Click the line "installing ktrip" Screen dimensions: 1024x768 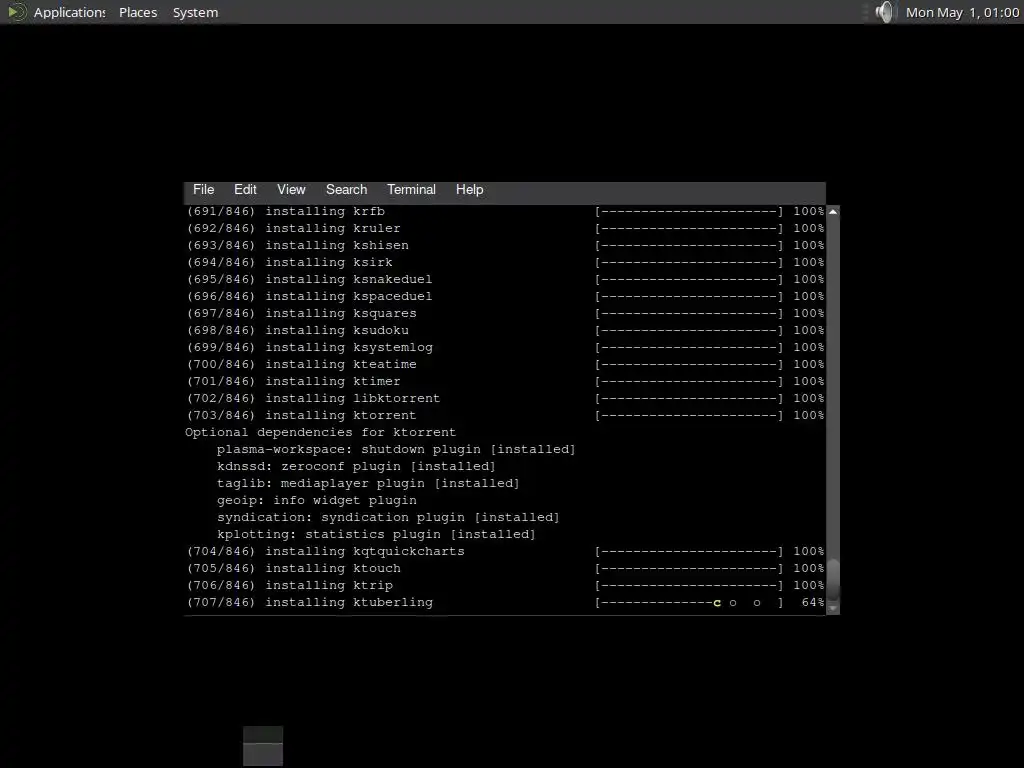pos(505,585)
